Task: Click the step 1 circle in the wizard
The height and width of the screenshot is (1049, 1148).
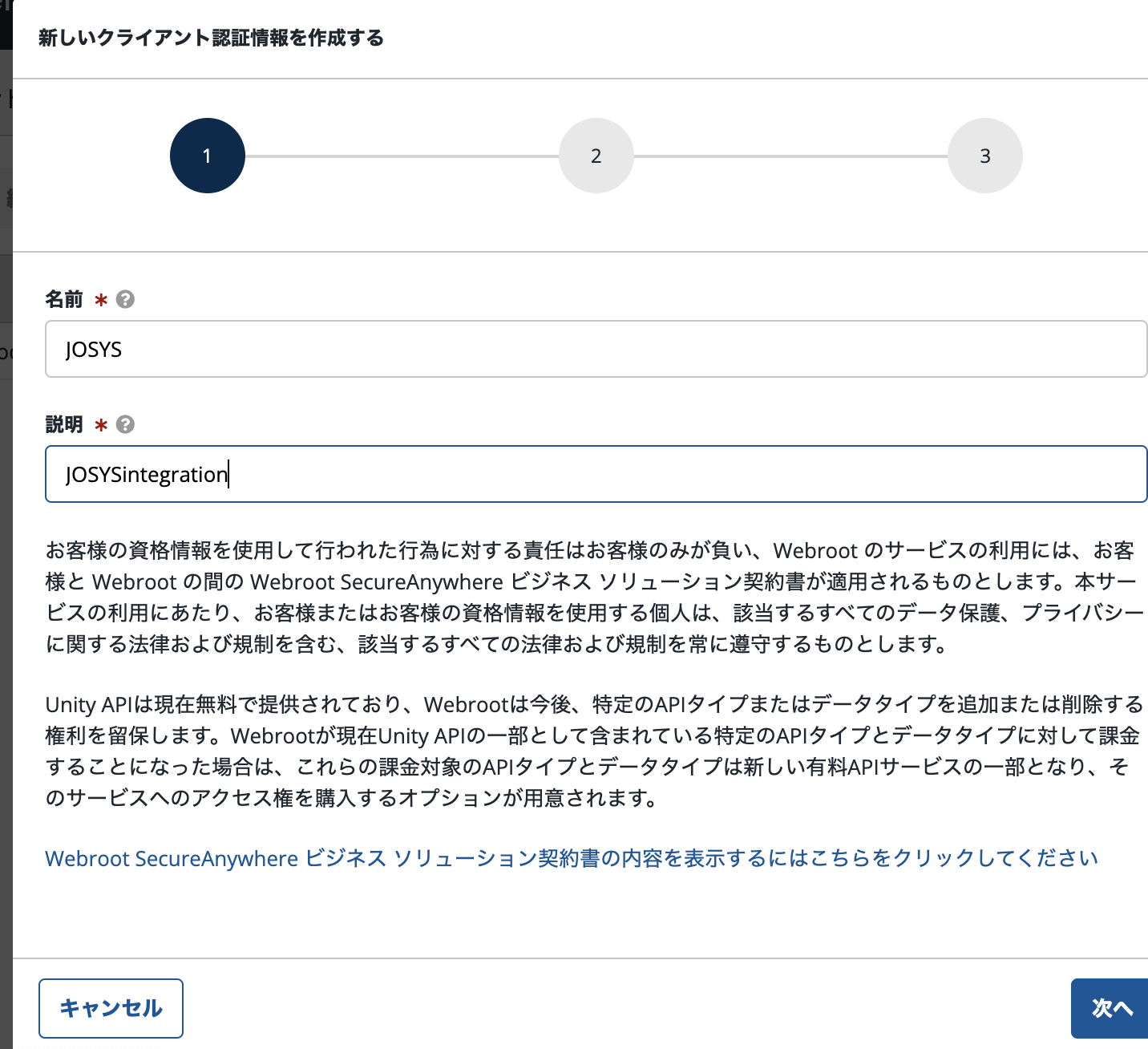Action: click(x=207, y=156)
